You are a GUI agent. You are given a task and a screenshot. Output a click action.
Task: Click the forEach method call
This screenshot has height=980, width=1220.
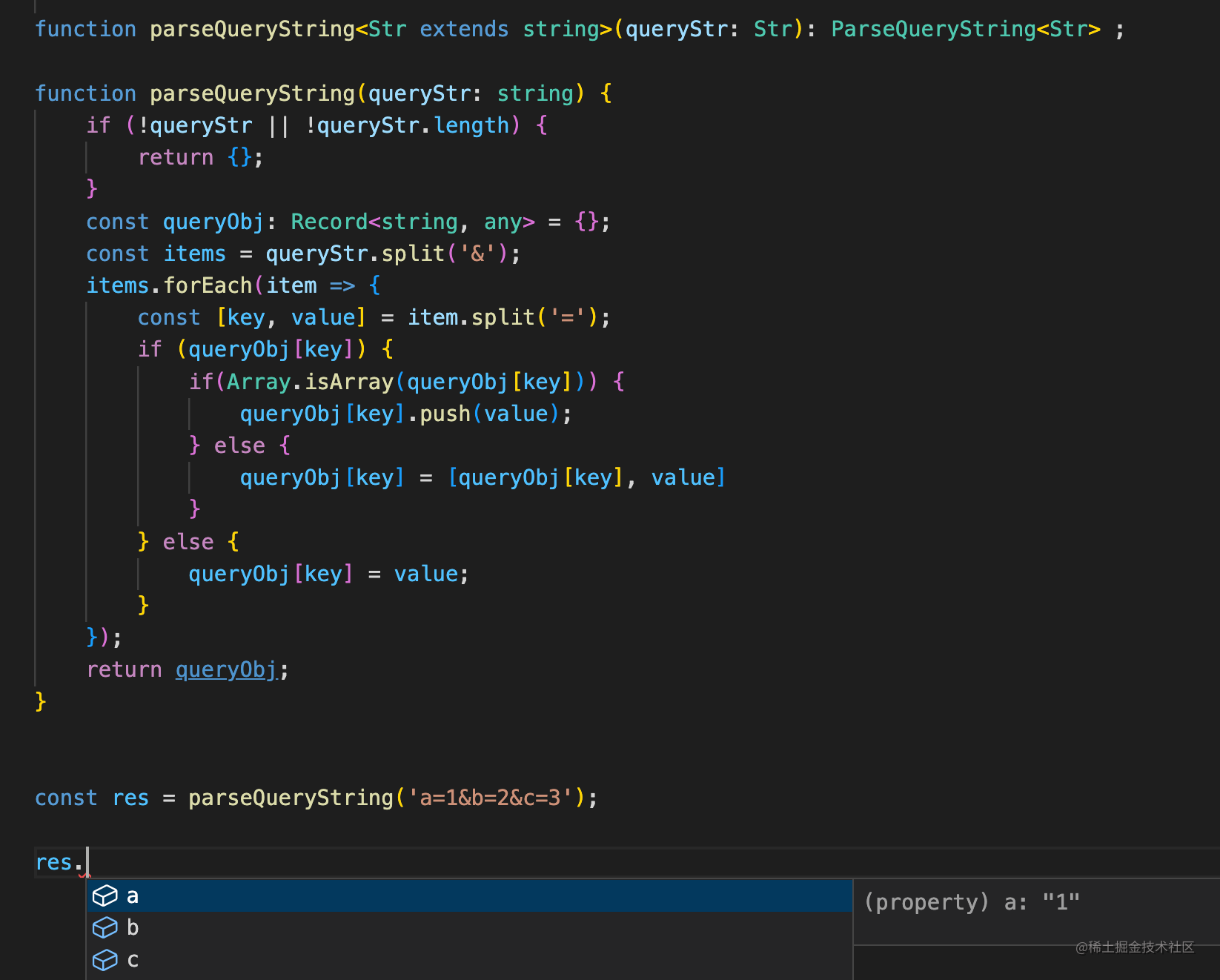point(208,285)
